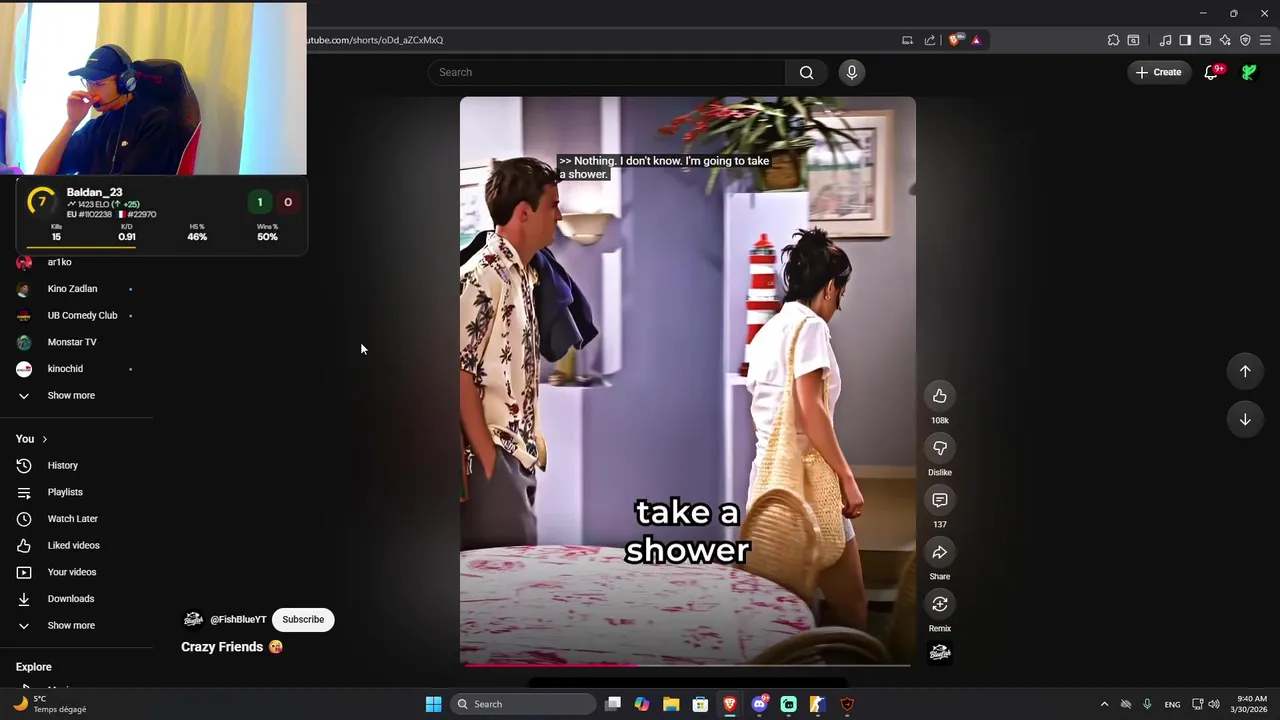Image resolution: width=1280 pixels, height=720 pixels.
Task: Subscribe to @FishBlueYT channel
Action: (x=303, y=619)
